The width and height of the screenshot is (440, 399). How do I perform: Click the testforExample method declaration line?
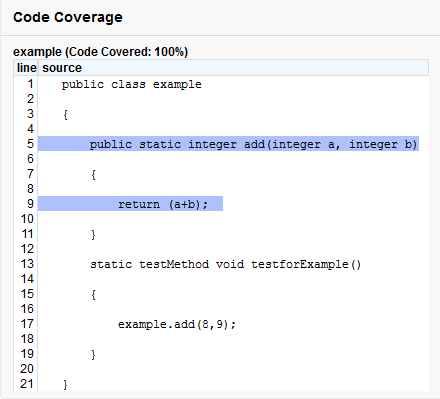click(x=225, y=264)
